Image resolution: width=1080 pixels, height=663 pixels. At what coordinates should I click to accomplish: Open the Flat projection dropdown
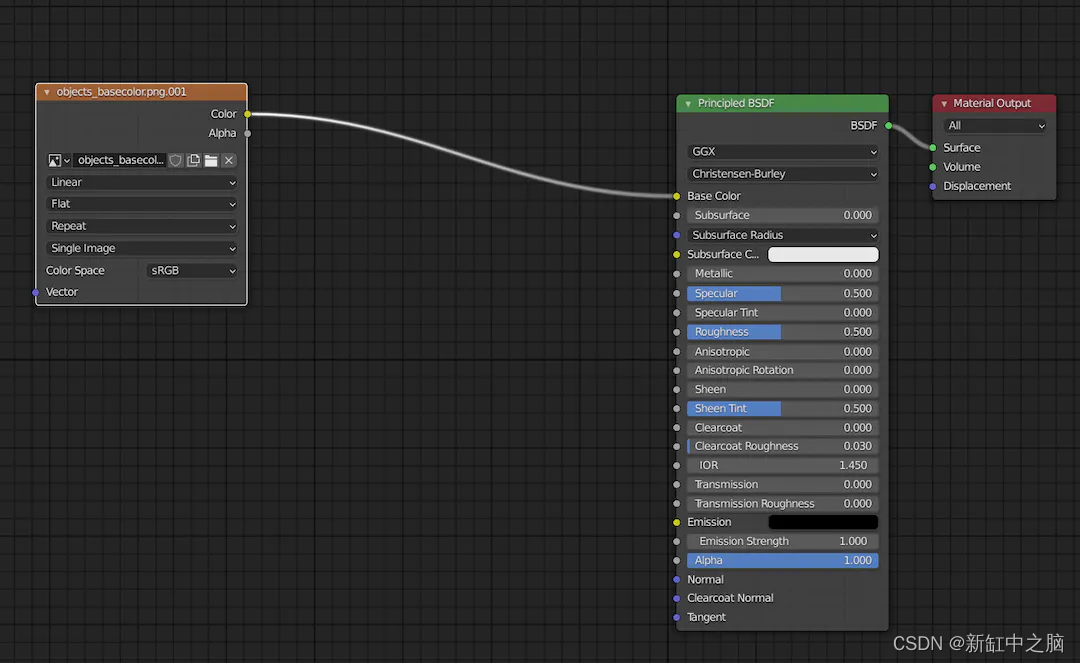click(x=140, y=204)
